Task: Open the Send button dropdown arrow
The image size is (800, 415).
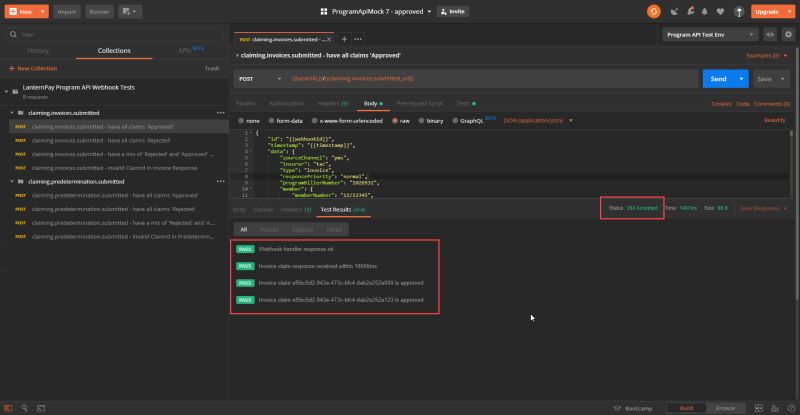Action: click(741, 79)
